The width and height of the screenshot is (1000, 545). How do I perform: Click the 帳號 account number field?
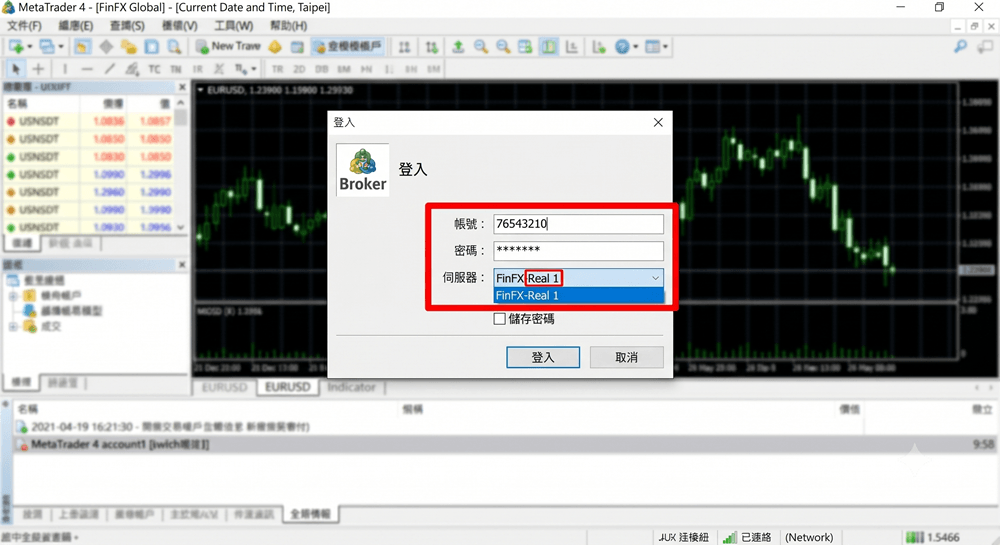pos(578,224)
